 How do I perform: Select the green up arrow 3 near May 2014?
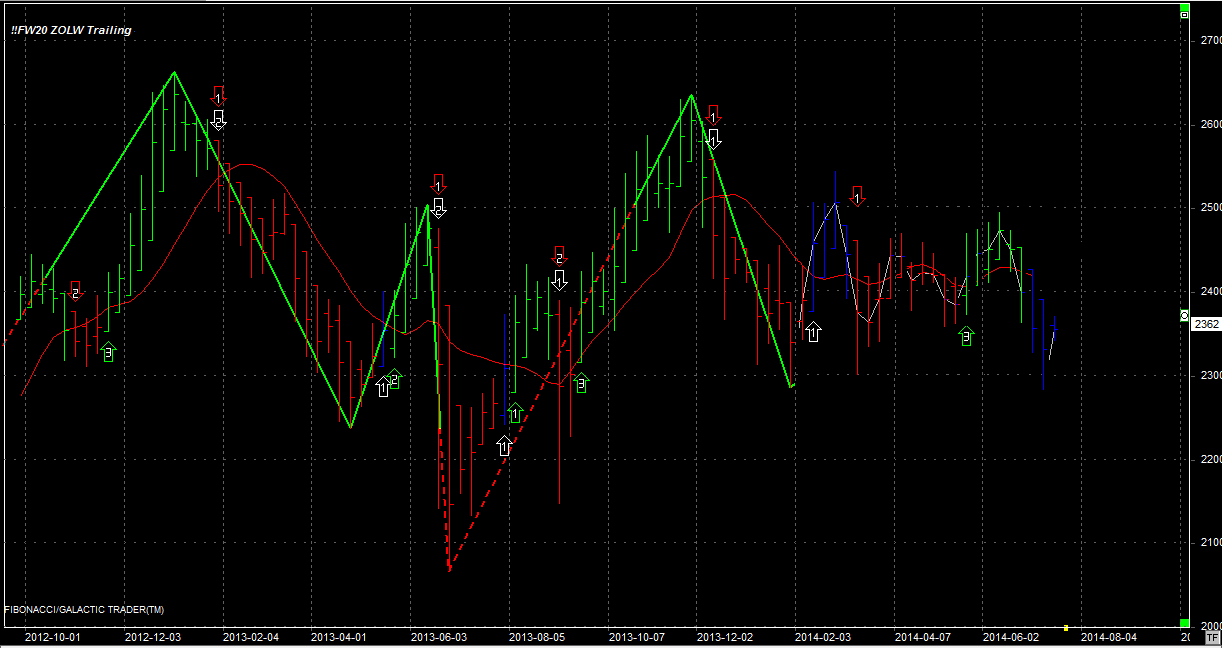point(966,338)
